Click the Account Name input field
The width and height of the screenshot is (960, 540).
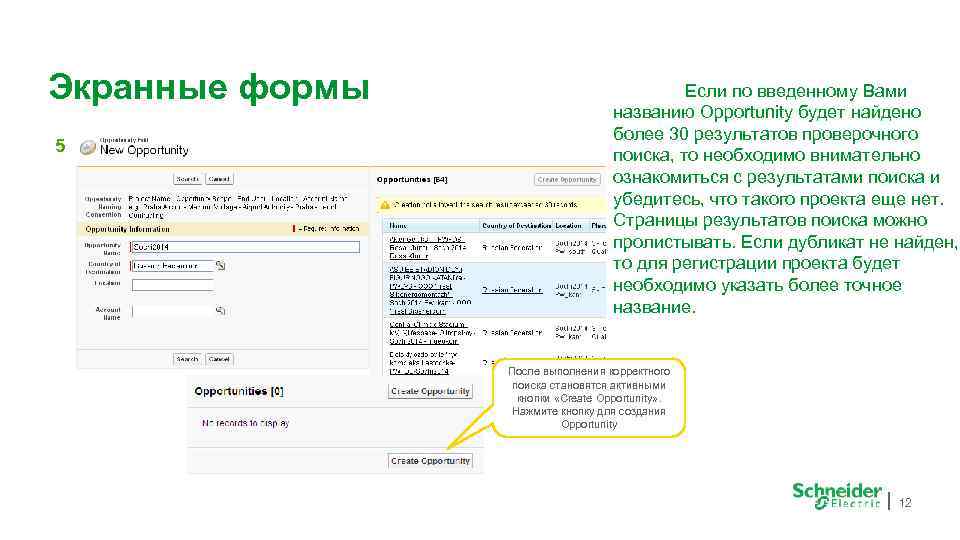pos(172,310)
